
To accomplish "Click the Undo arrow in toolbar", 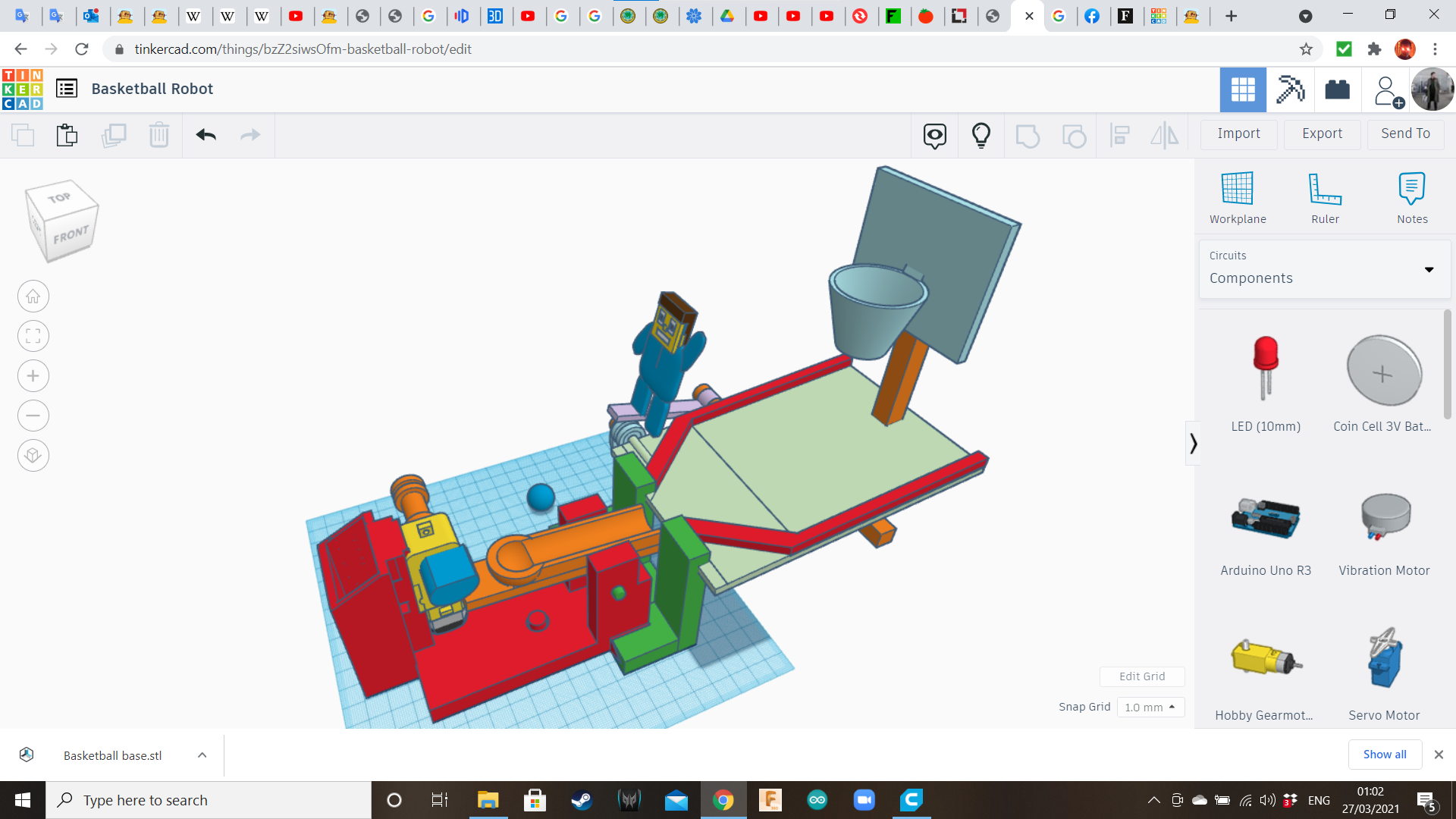I will [x=206, y=135].
